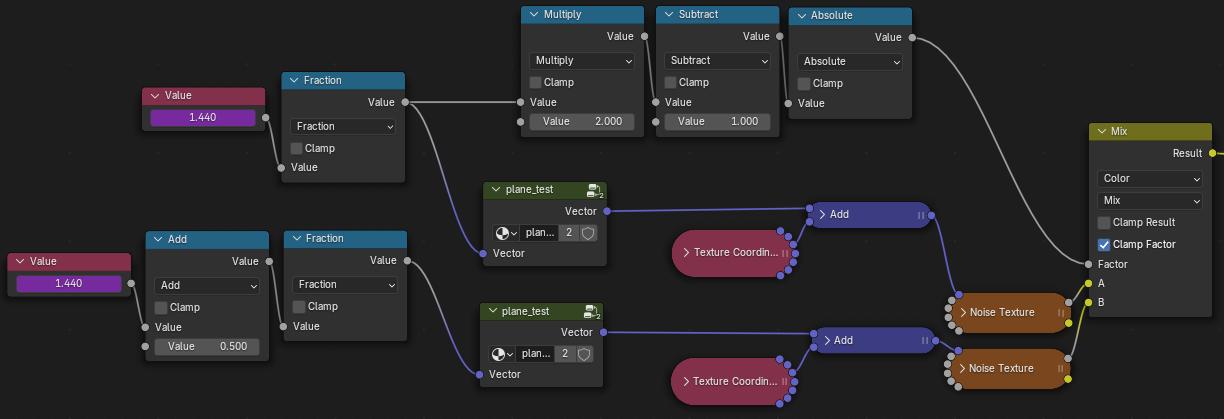Open node tree browser on upper plane_test node
The height and width of the screenshot is (419, 1224).
[x=504, y=232]
